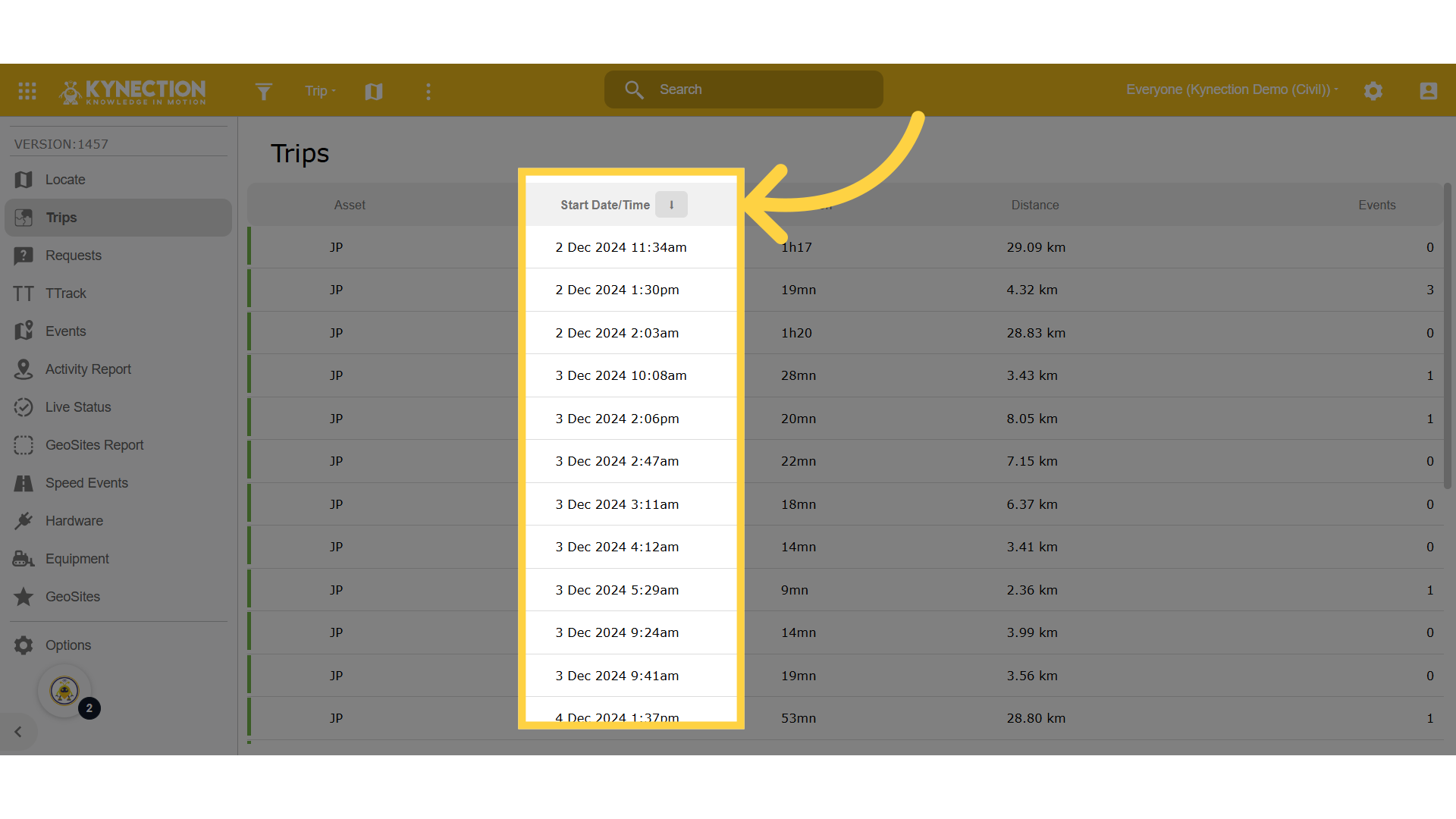The height and width of the screenshot is (819, 1456).
Task: Open Speed Events in the sidebar
Action: click(x=118, y=483)
